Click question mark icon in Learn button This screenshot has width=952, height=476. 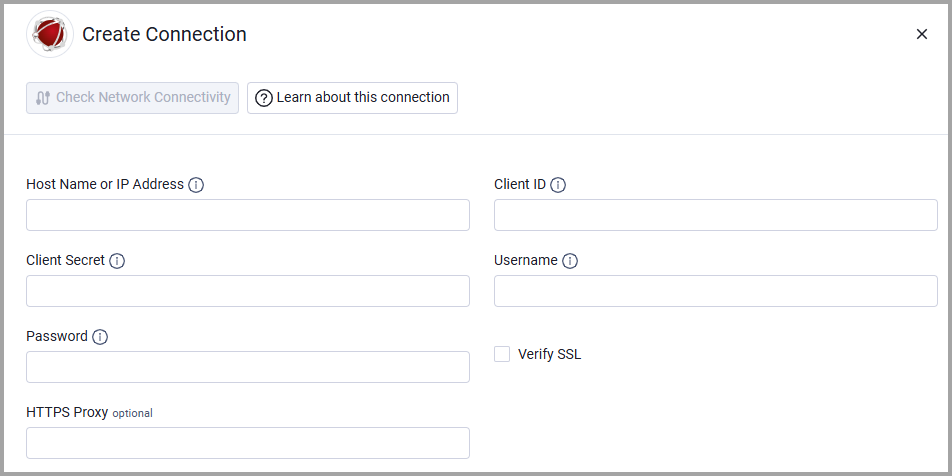point(264,98)
